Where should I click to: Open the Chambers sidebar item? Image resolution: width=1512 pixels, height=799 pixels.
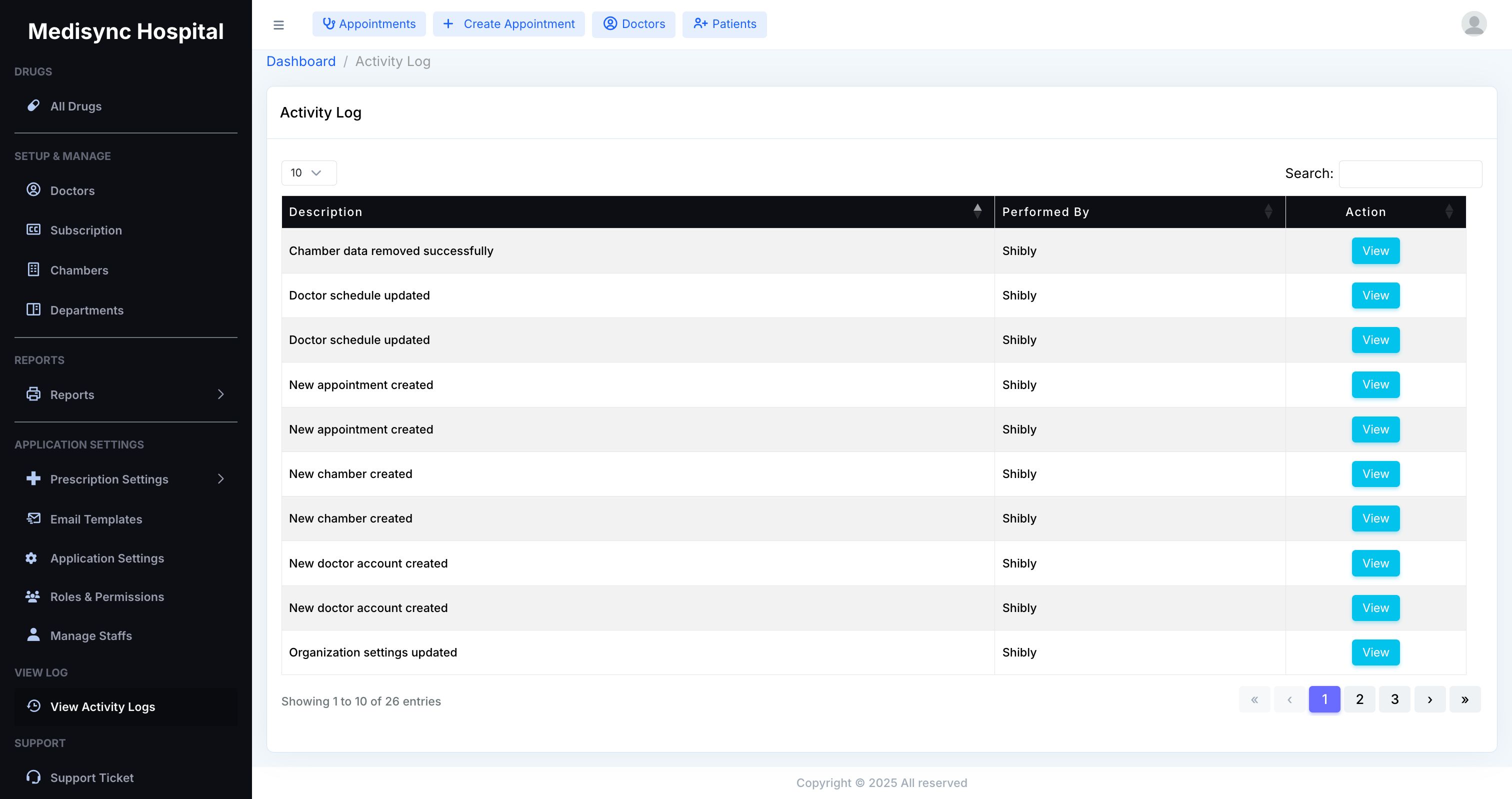pyautogui.click(x=125, y=270)
